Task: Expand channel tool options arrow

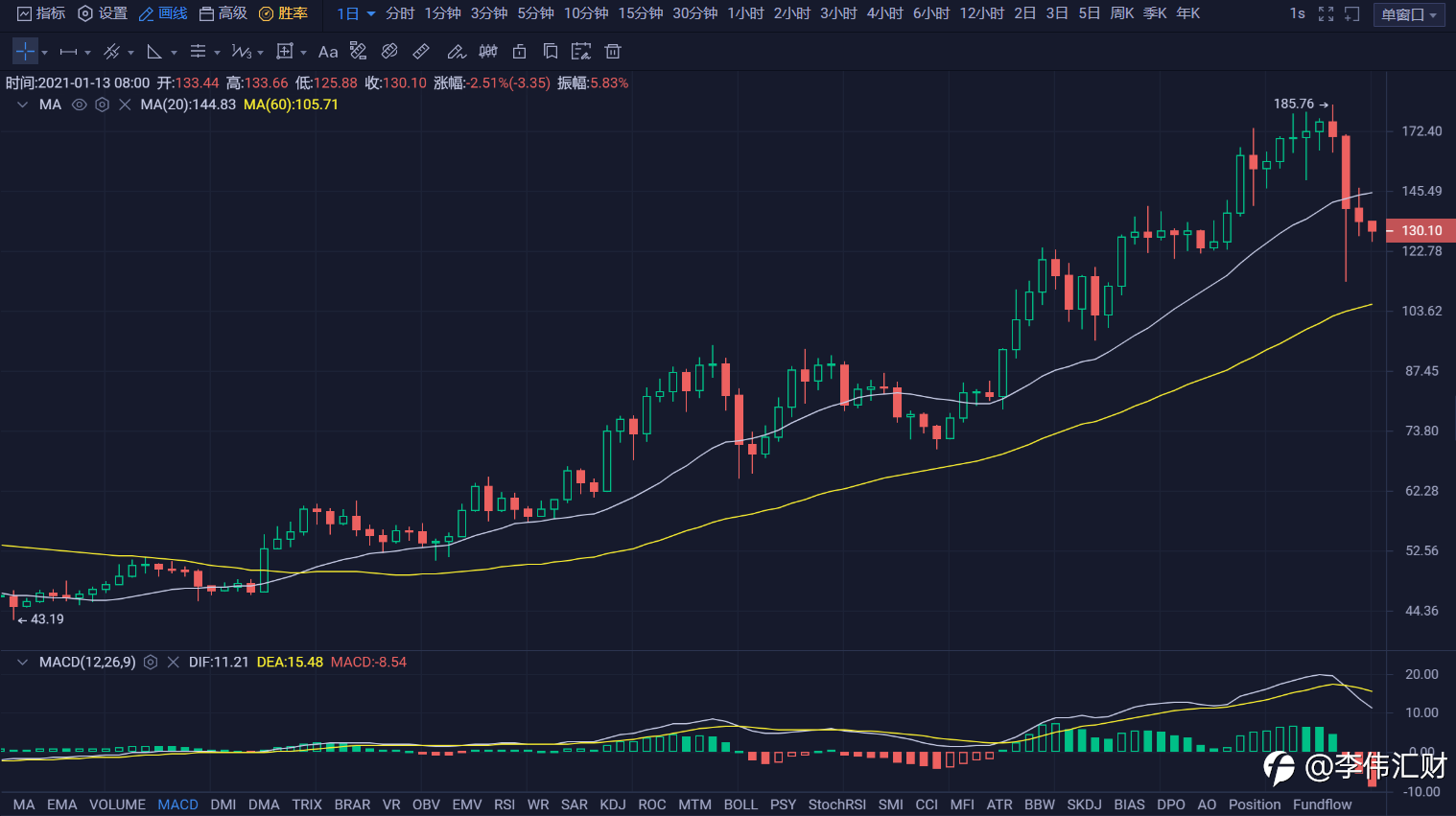Action: tap(130, 53)
